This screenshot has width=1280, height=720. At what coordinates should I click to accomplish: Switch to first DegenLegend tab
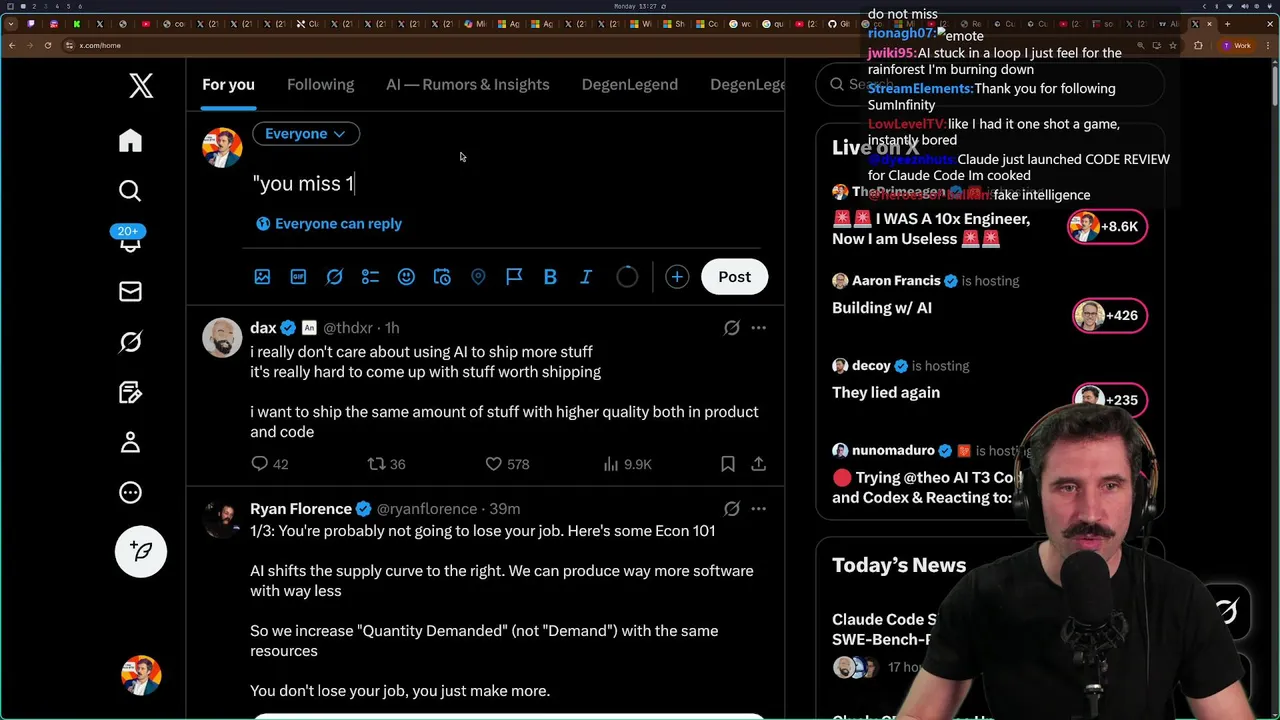[x=630, y=85]
